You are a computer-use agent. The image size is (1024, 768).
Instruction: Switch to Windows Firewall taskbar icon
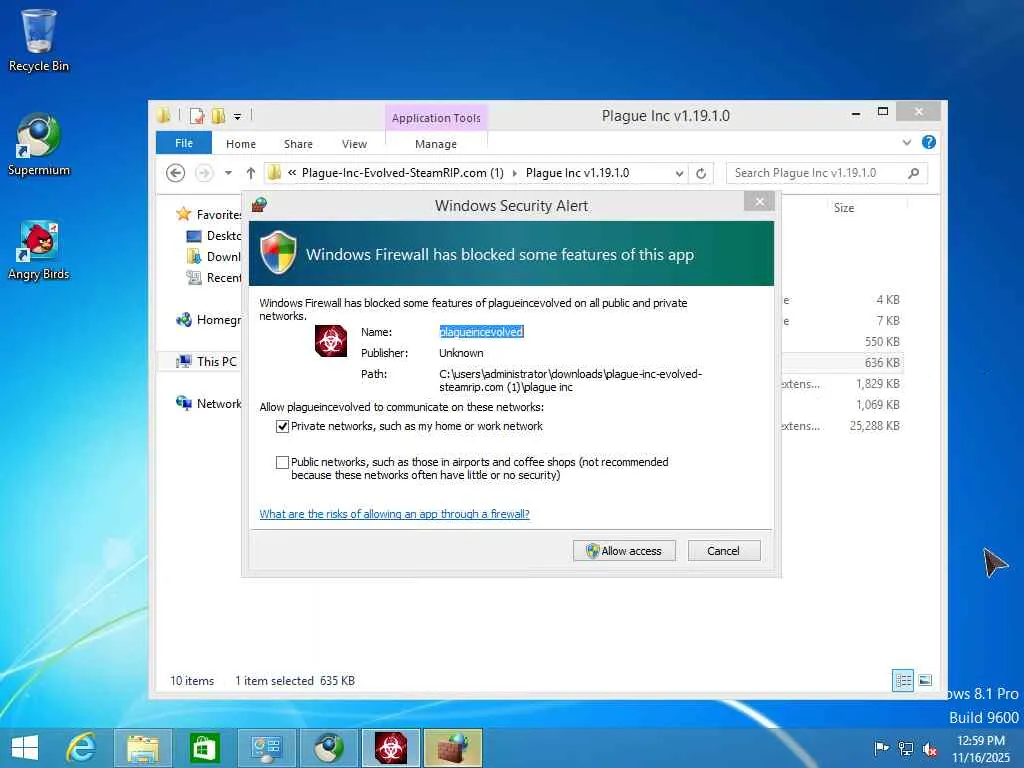tap(453, 748)
